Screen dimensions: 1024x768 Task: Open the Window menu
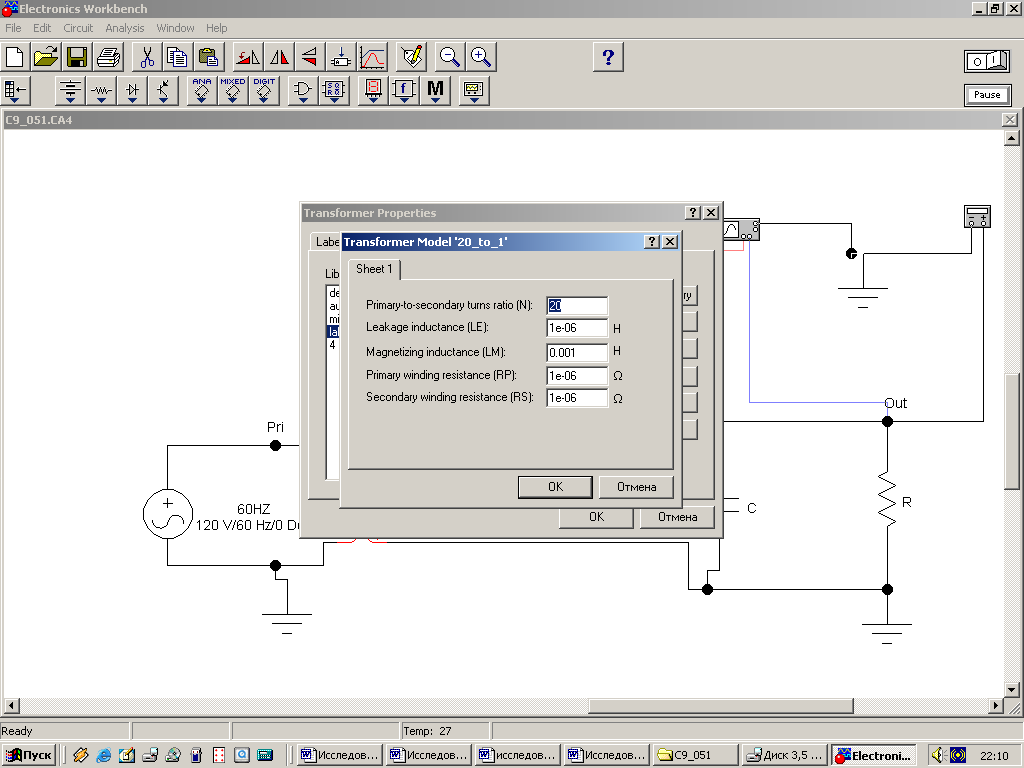[x=175, y=28]
